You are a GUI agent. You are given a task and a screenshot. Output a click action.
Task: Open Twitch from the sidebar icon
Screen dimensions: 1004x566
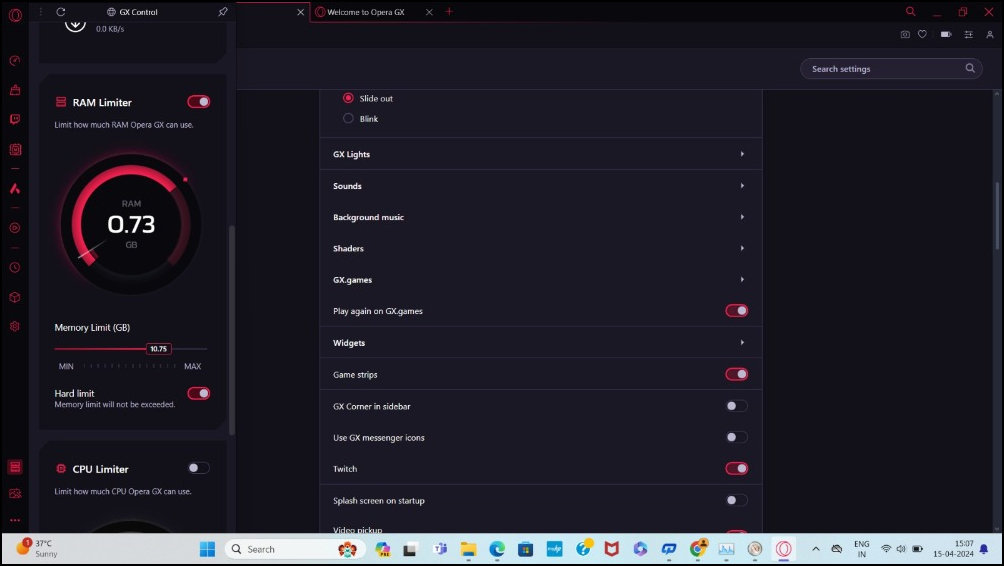[15, 120]
